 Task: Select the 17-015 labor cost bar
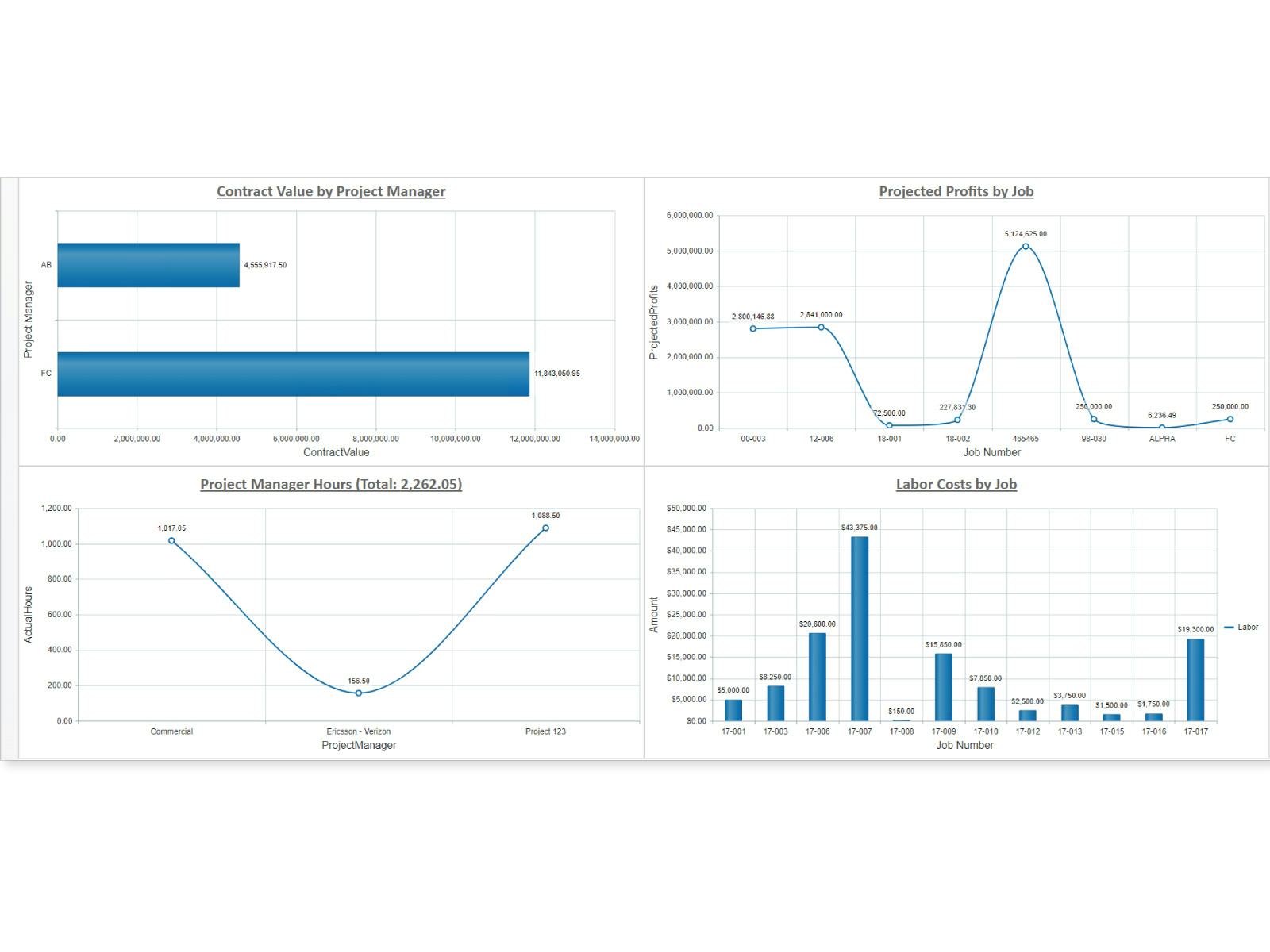coord(1112,718)
